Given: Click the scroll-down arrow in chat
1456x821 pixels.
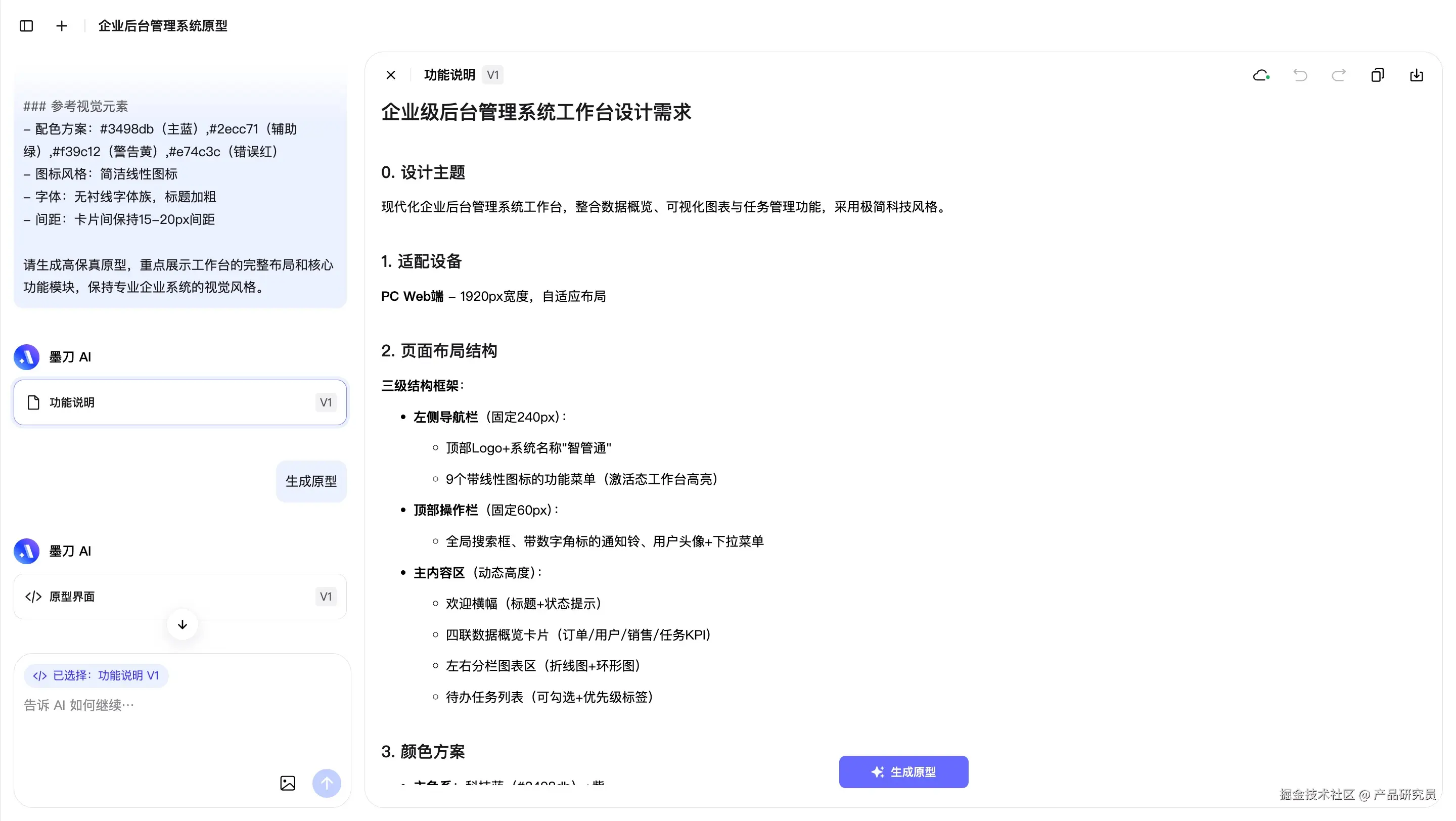Looking at the screenshot, I should coord(182,625).
